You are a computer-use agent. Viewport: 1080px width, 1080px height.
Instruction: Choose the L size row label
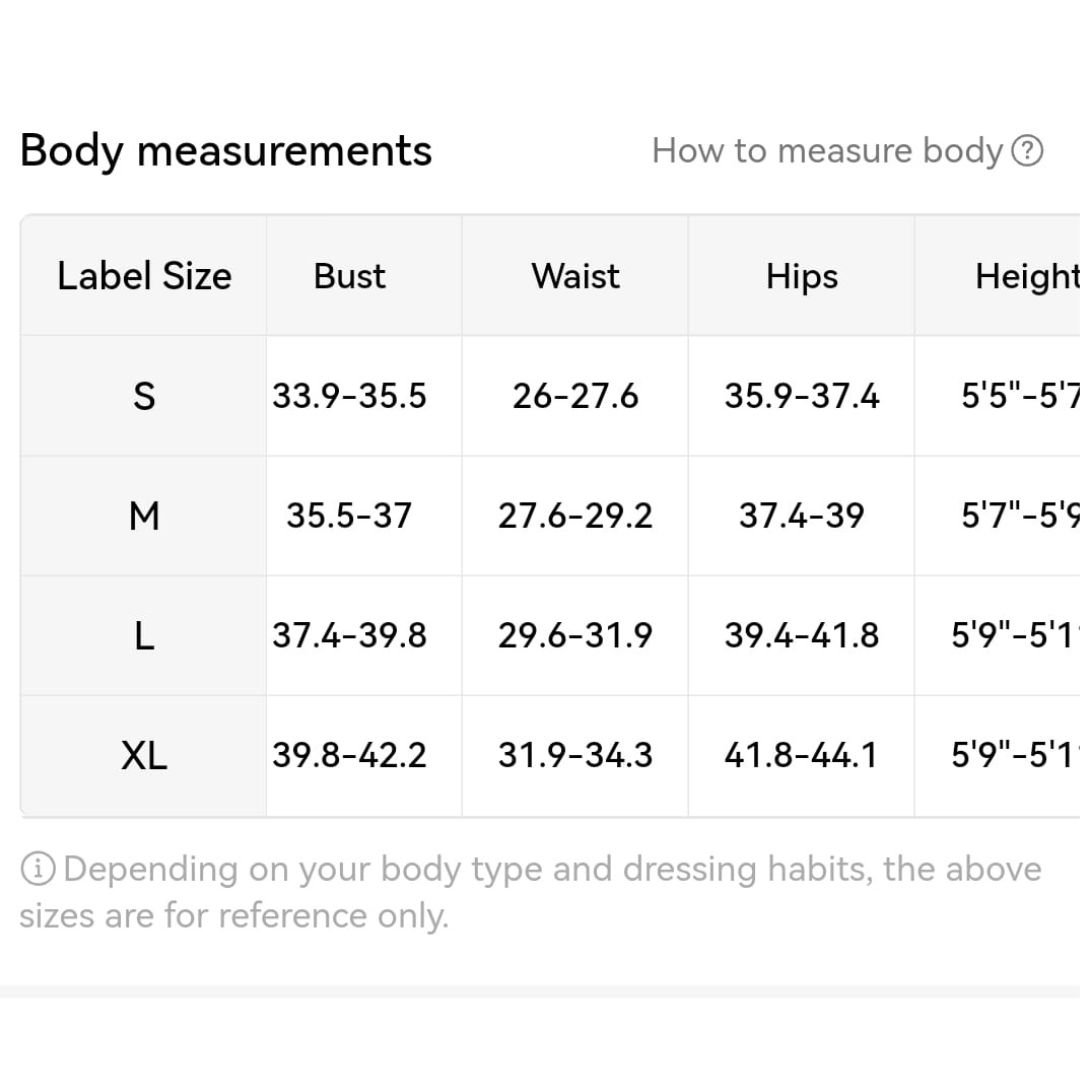144,636
